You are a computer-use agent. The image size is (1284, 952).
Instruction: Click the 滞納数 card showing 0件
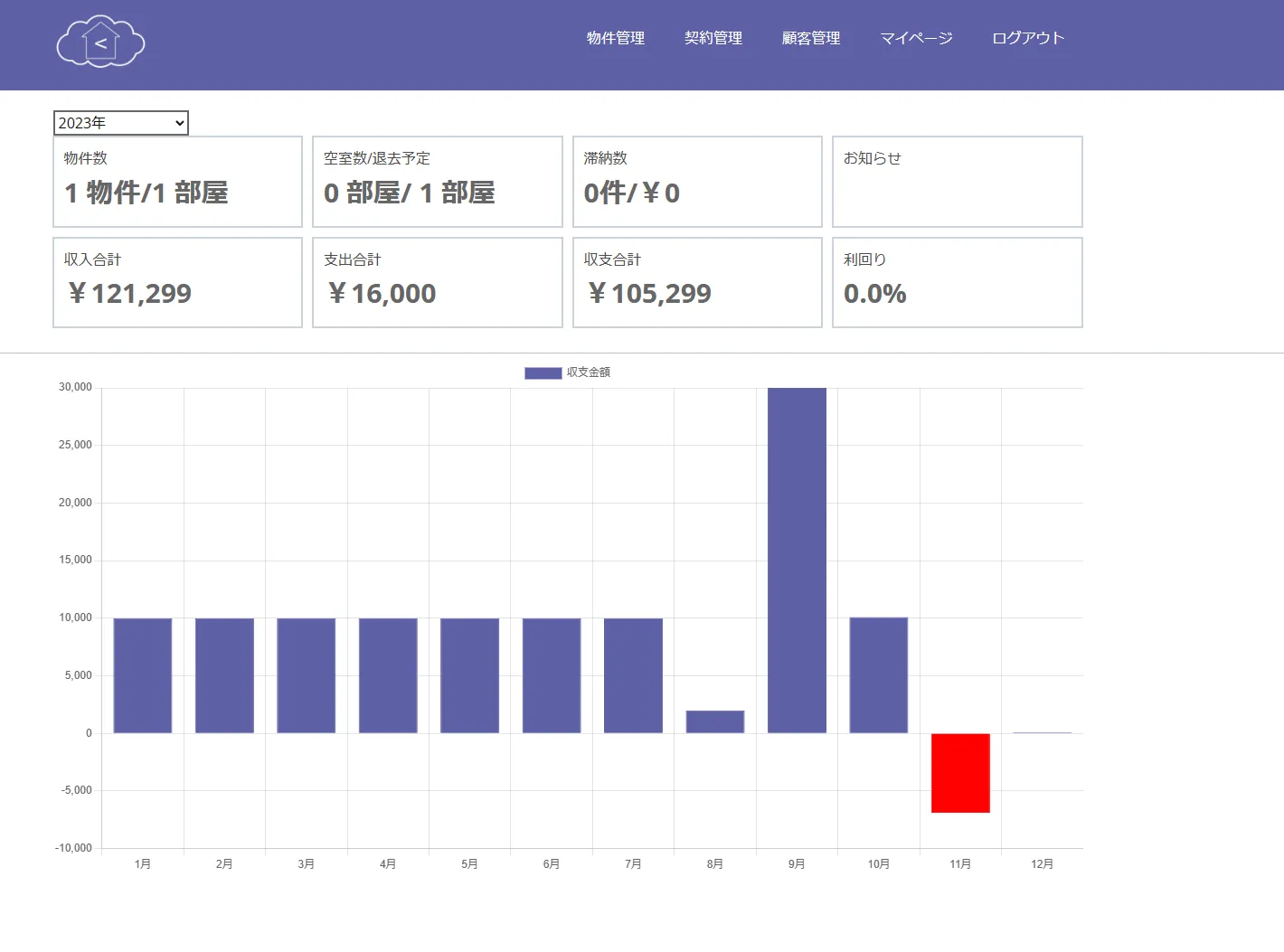point(696,181)
